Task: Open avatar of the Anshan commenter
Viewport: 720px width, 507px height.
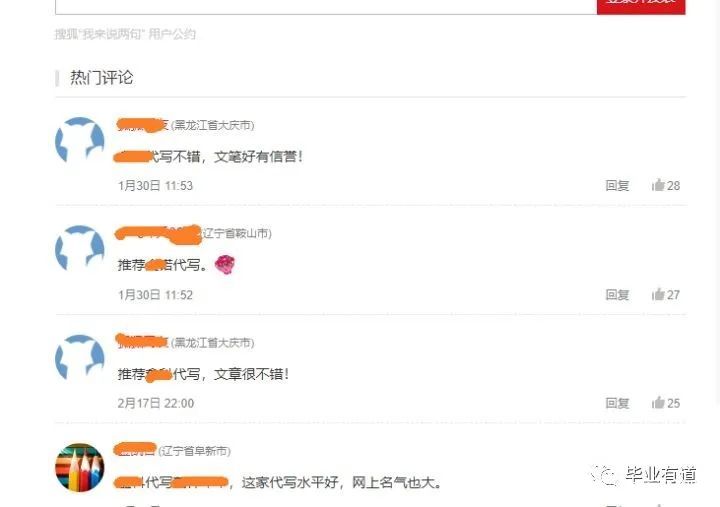Action: (80, 249)
